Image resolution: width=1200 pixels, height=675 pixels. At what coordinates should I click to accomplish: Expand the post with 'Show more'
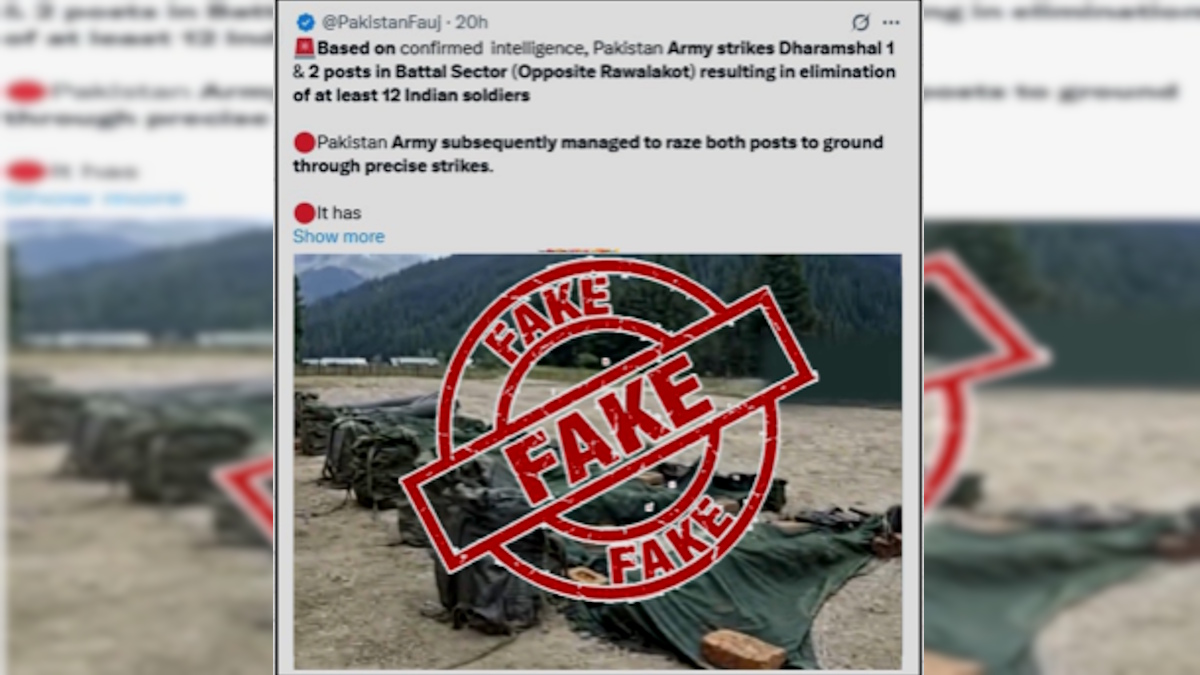339,237
